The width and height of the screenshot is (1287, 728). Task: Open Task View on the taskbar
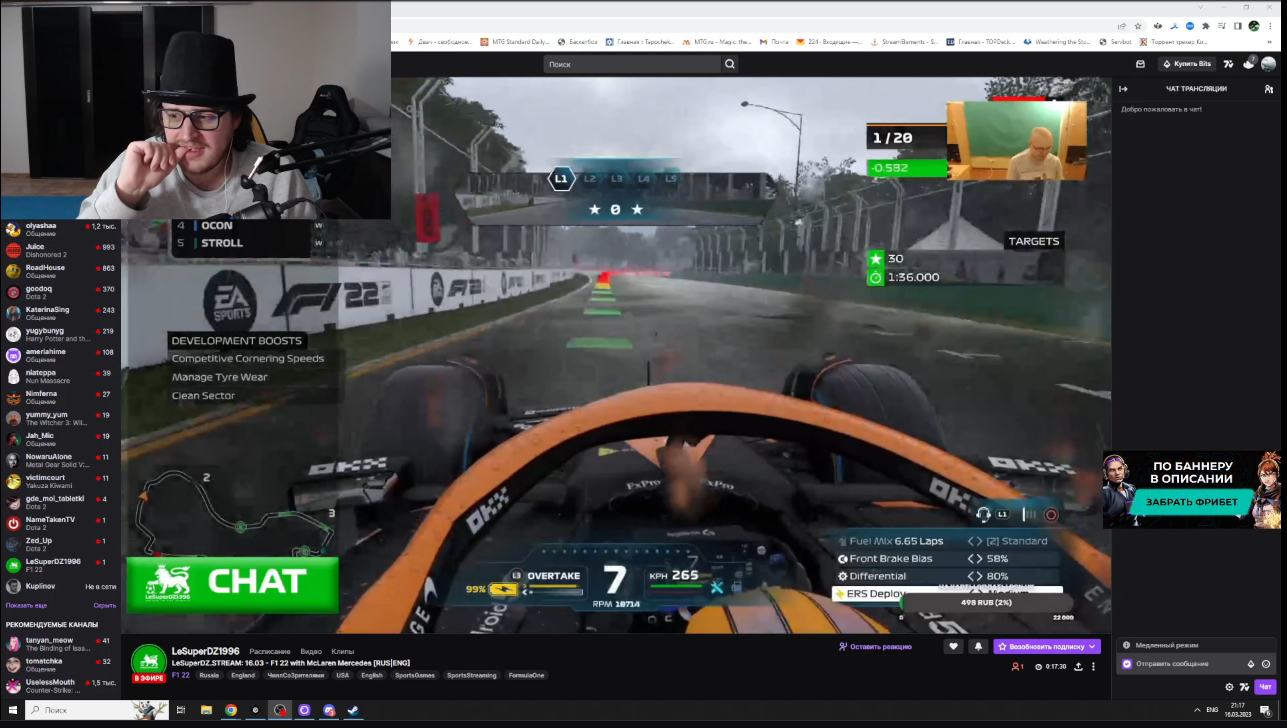click(x=181, y=710)
